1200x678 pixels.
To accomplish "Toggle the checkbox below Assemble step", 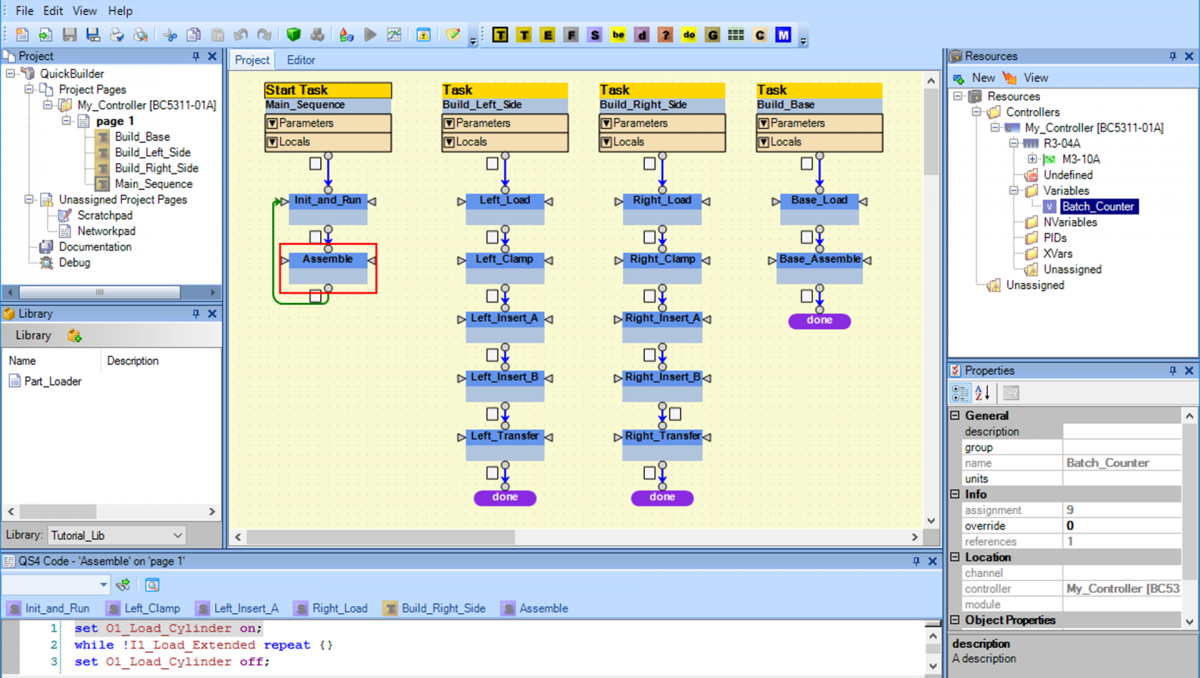I will (315, 296).
